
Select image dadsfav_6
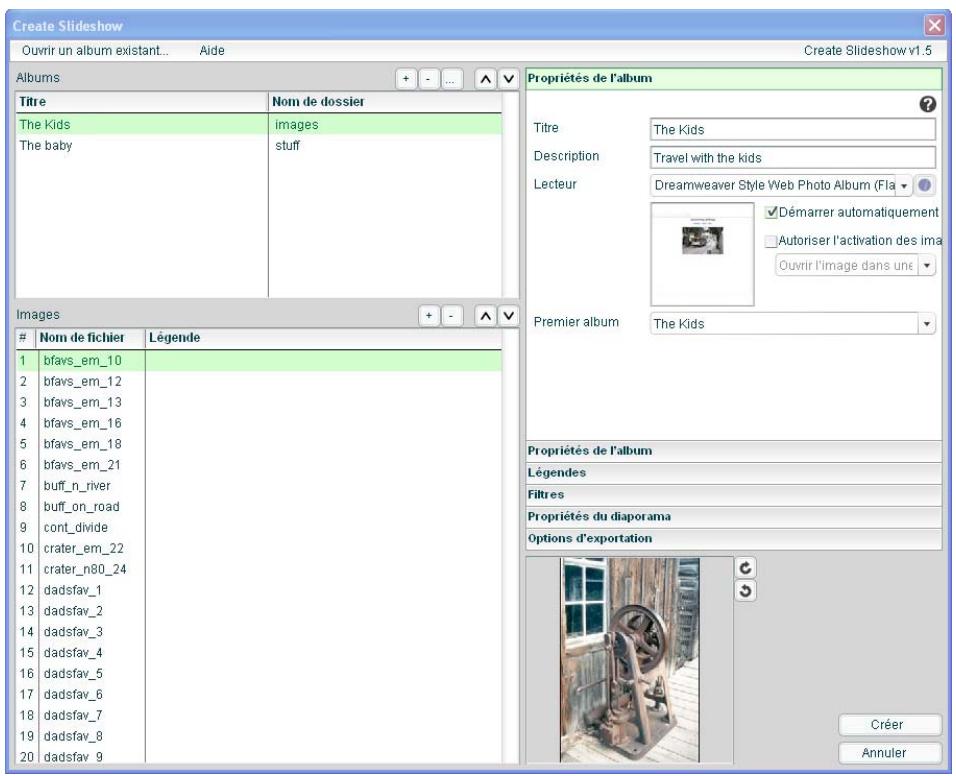(259, 694)
